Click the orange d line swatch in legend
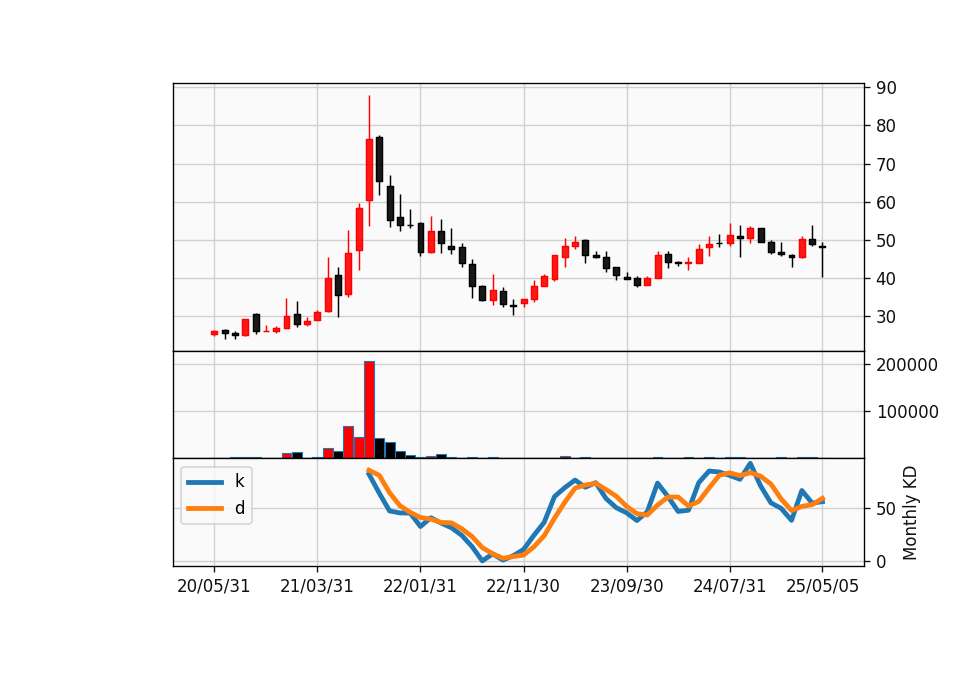This screenshot has width=960, height=690. pos(204,508)
